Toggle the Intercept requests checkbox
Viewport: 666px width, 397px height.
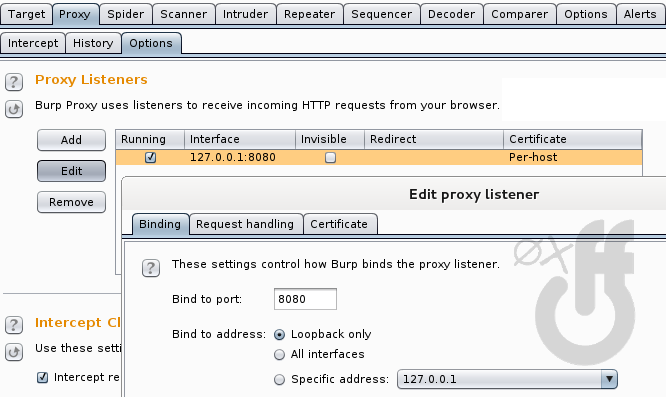click(x=42, y=377)
